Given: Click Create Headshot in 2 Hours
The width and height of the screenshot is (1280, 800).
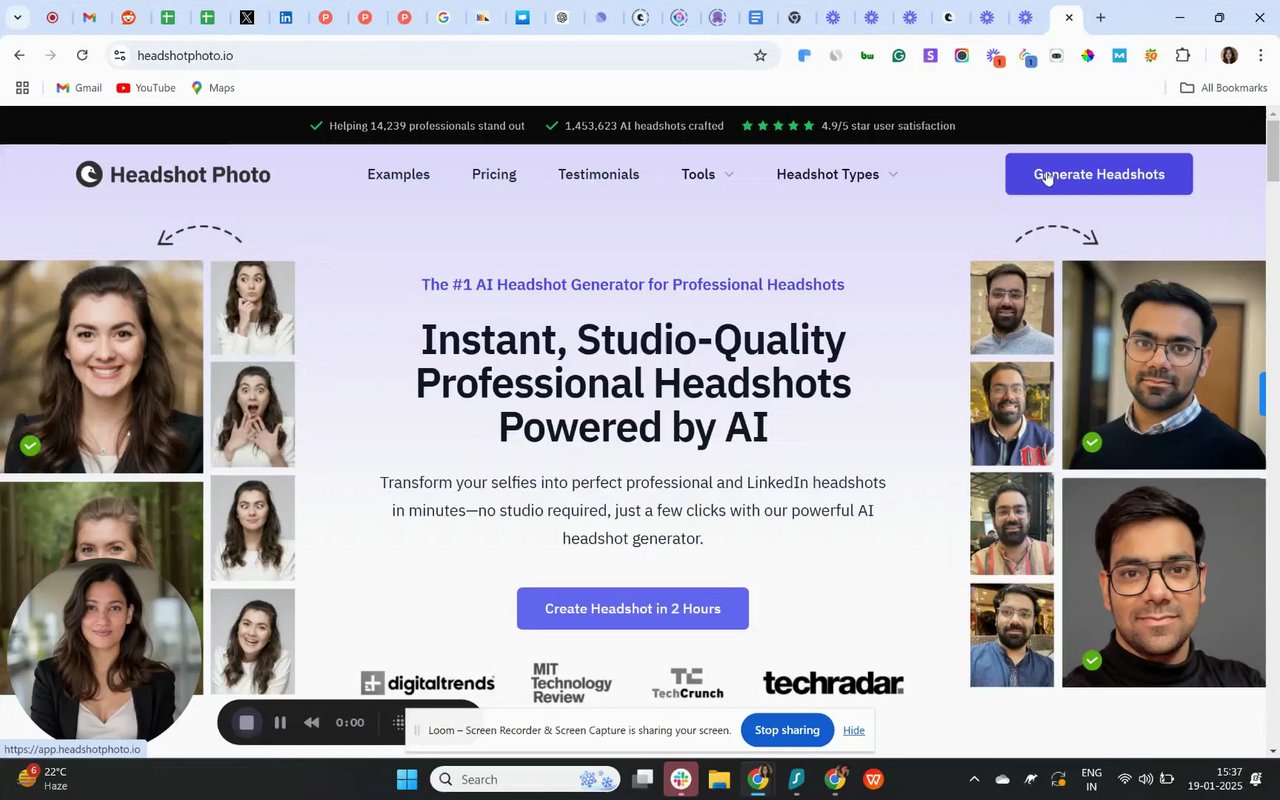Looking at the screenshot, I should pos(633,608).
